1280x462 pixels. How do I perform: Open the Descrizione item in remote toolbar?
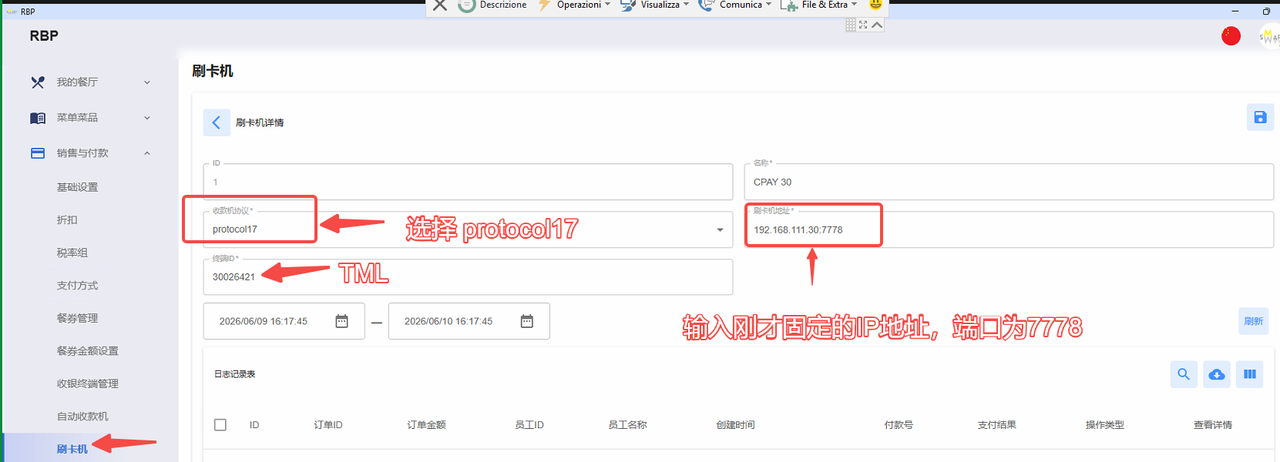point(493,5)
